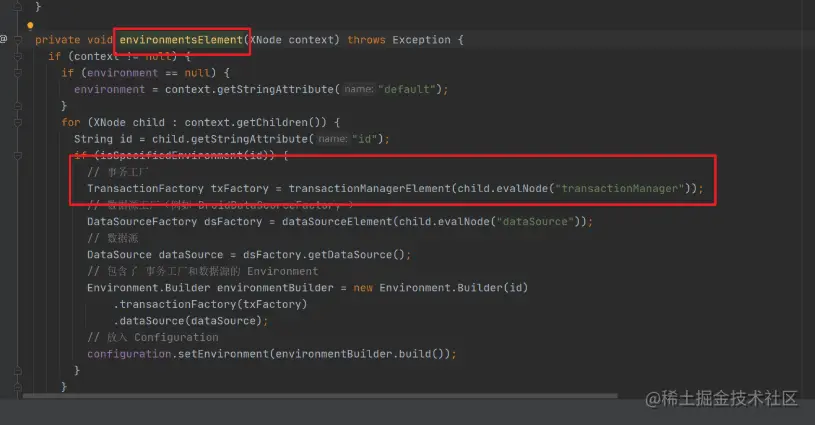Click the 'void' return type keyword
Image resolution: width=815 pixels, height=425 pixels.
point(100,40)
